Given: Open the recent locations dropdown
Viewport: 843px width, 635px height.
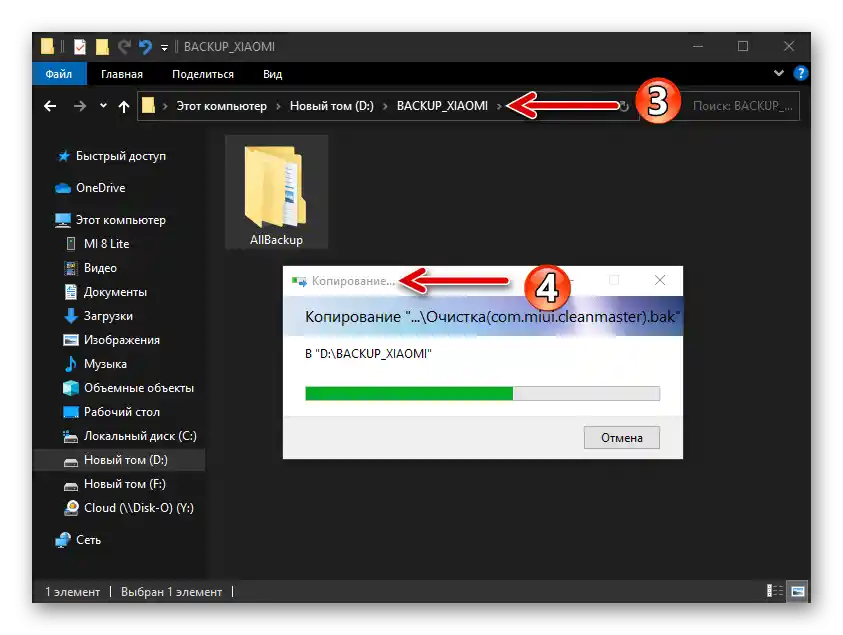Looking at the screenshot, I should [x=103, y=106].
